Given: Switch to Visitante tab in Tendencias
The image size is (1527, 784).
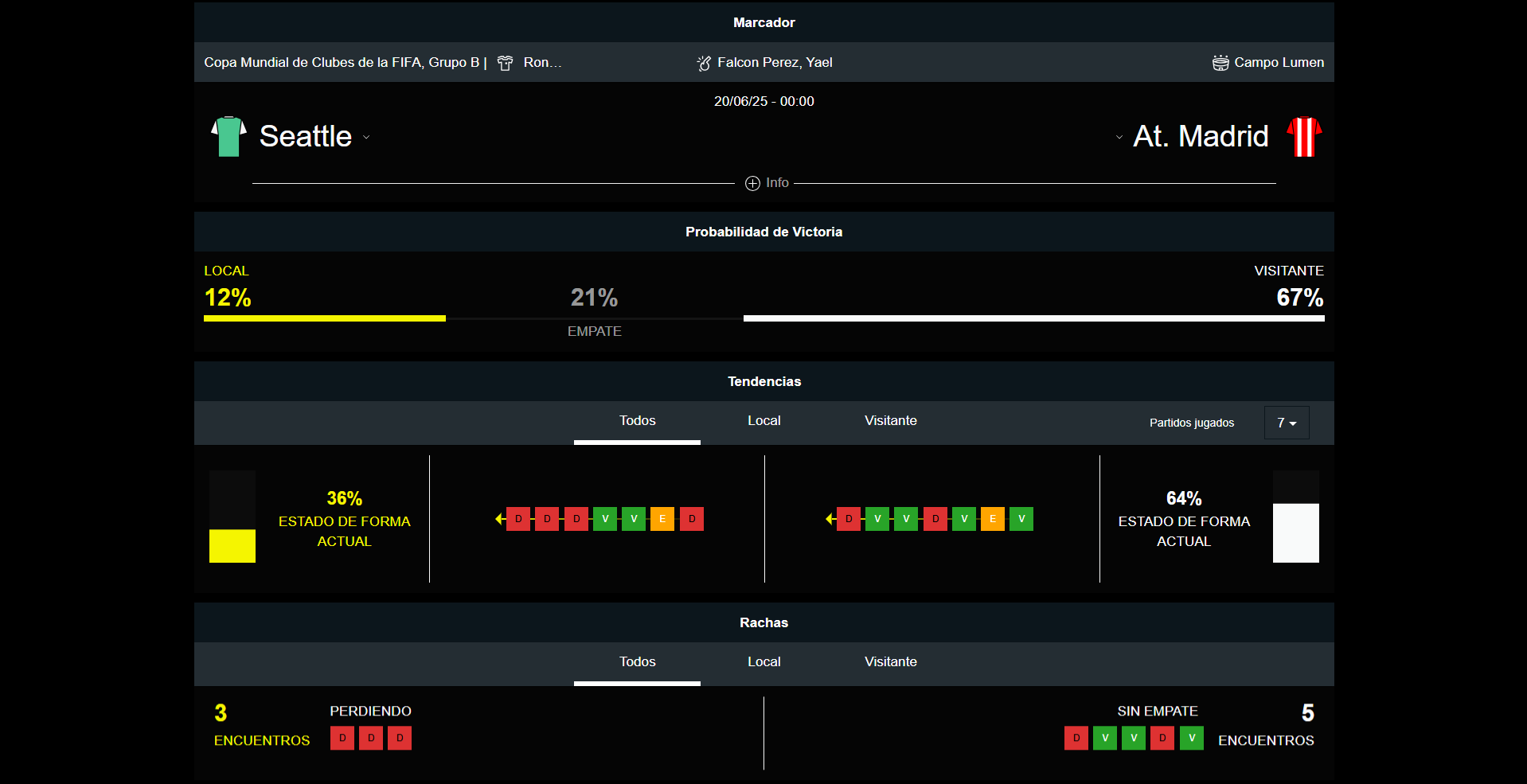Looking at the screenshot, I should tap(890, 421).
